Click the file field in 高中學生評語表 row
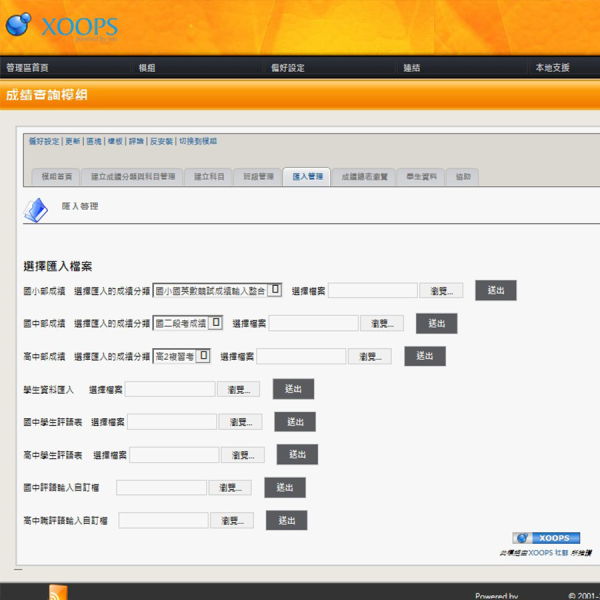The height and width of the screenshot is (600, 600). [174, 455]
